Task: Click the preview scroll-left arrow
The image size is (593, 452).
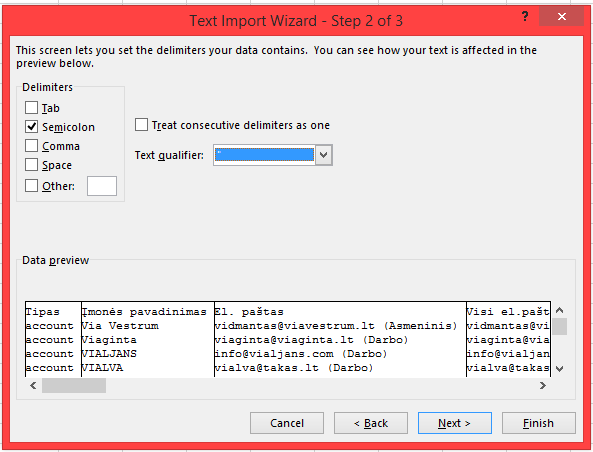Action: (33, 385)
